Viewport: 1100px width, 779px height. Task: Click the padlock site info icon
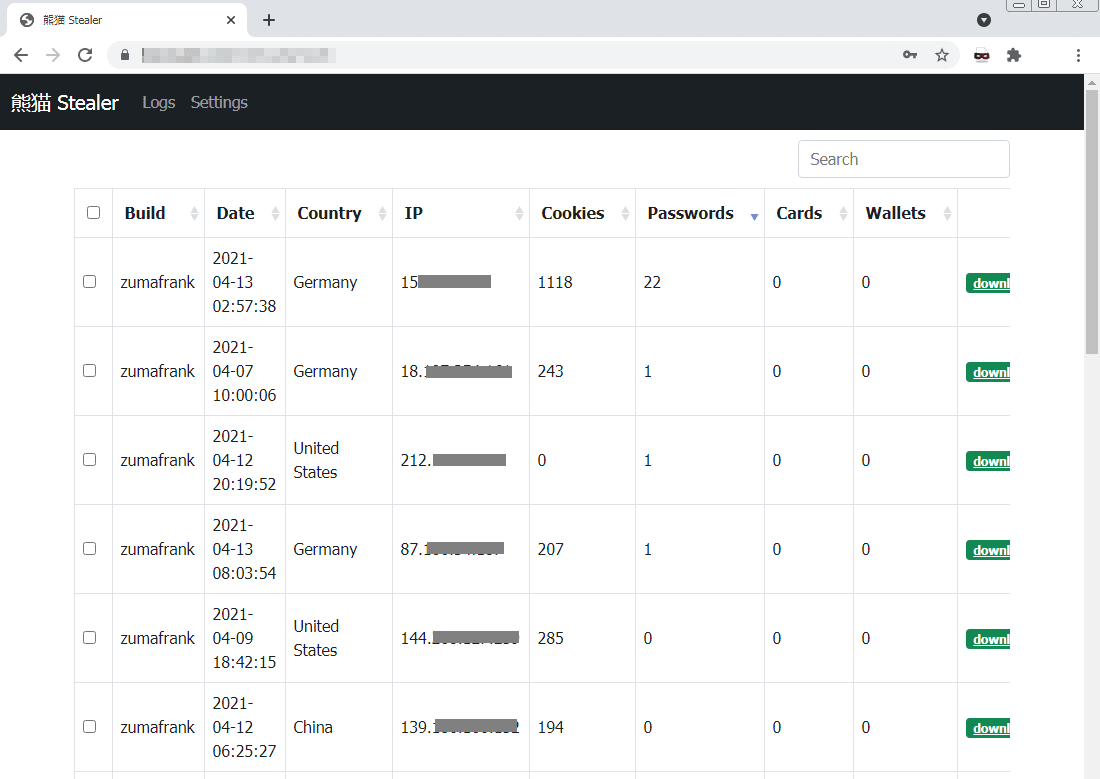click(125, 55)
